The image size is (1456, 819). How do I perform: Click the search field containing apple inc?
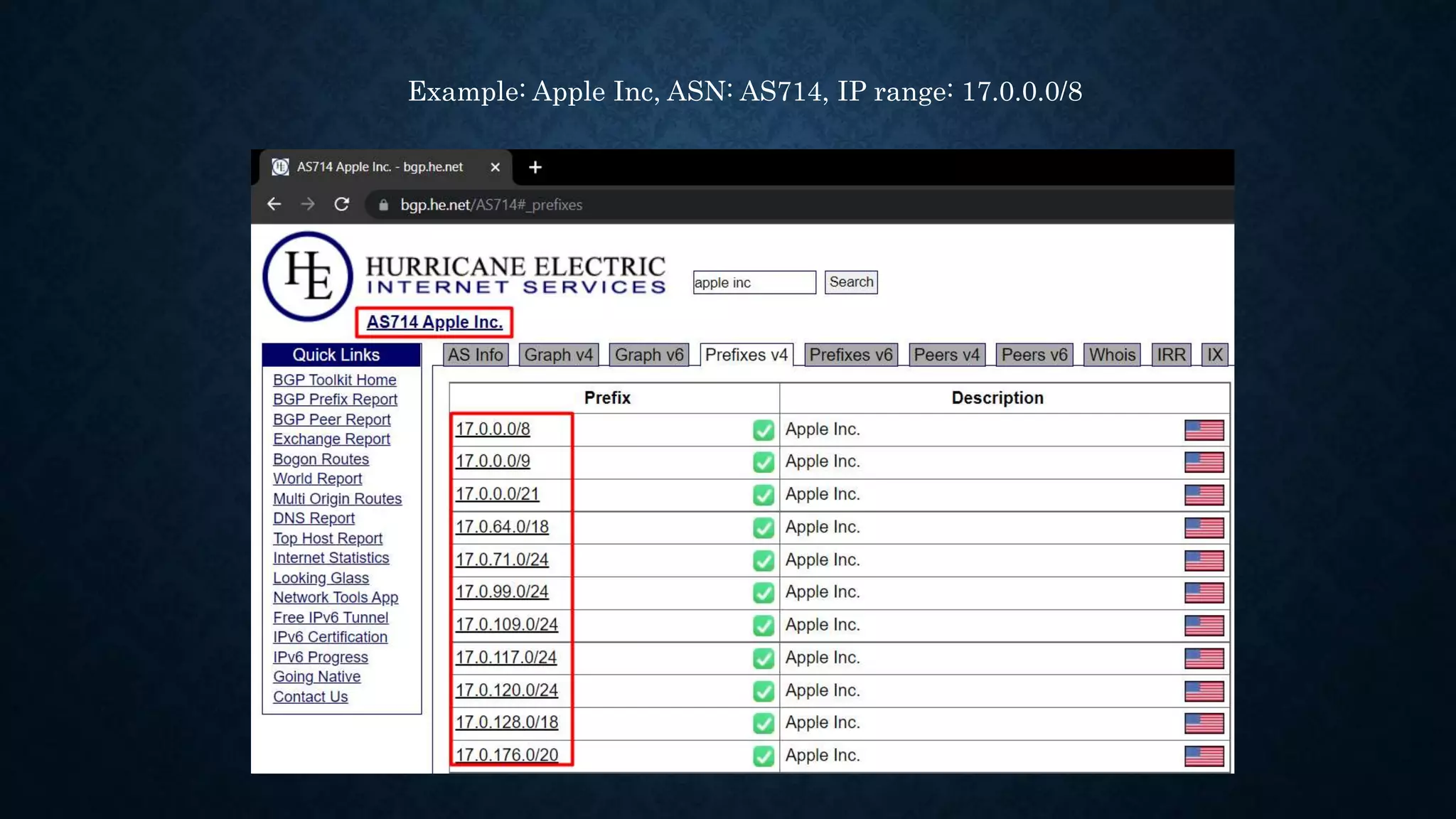tap(754, 282)
